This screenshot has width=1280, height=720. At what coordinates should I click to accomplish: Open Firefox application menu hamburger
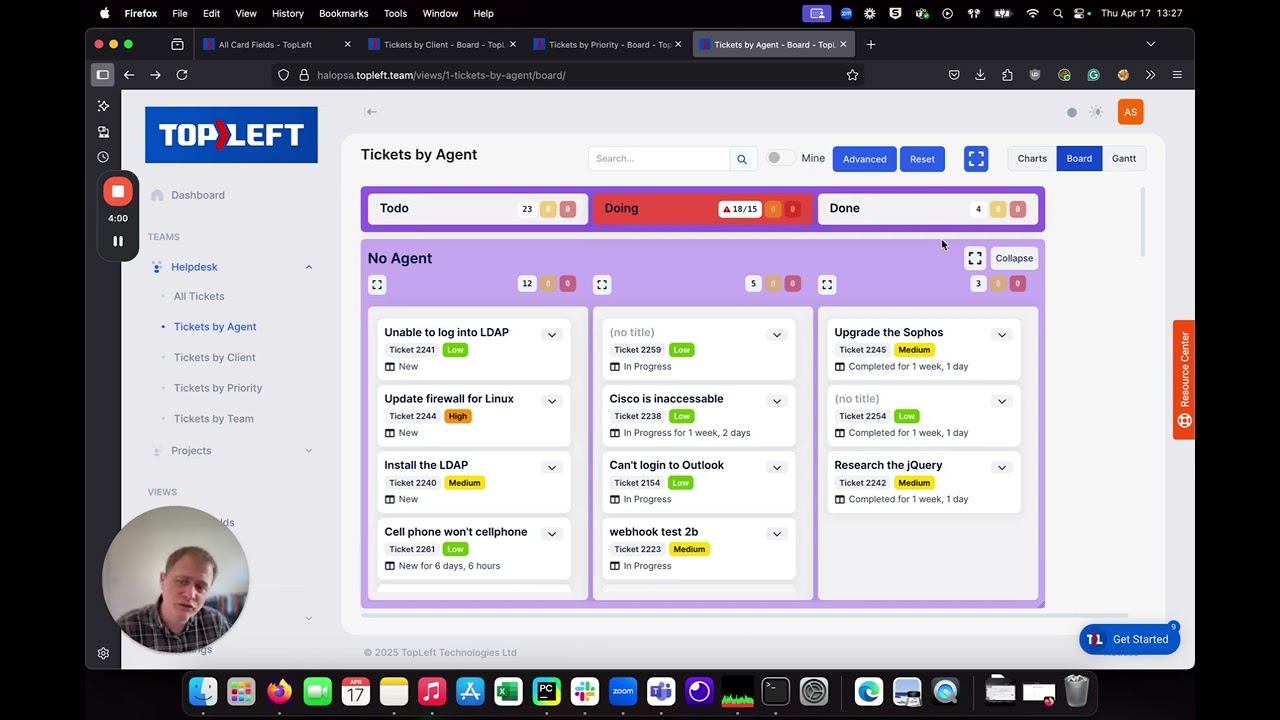(x=1177, y=75)
